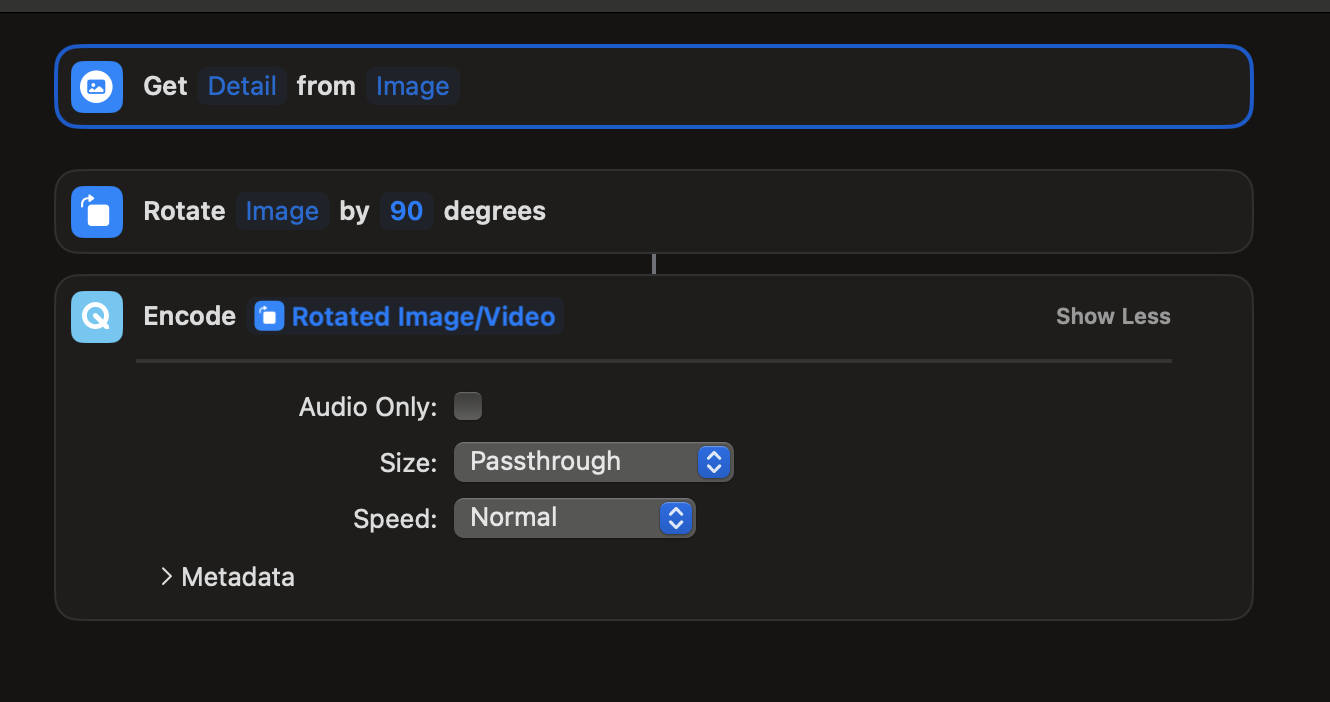
Task: Select the Rotate action by its title
Action: coord(185,212)
